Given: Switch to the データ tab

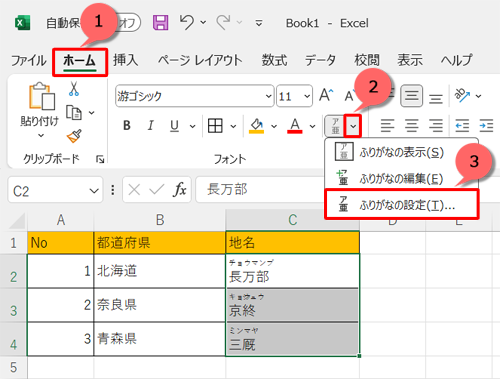Looking at the screenshot, I should pyautogui.click(x=320, y=60).
